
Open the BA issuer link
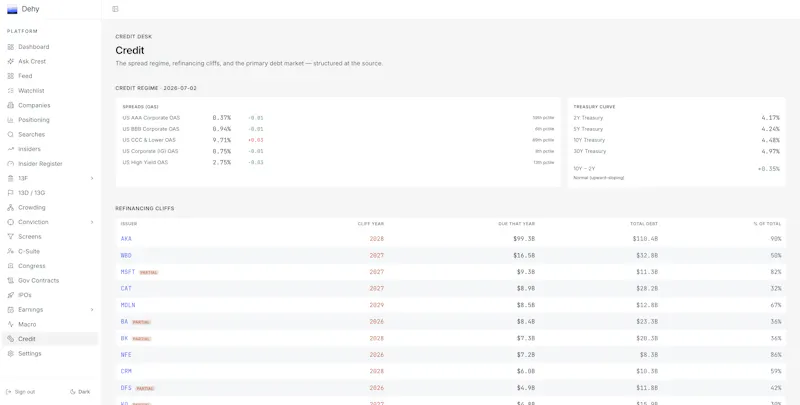pos(124,322)
